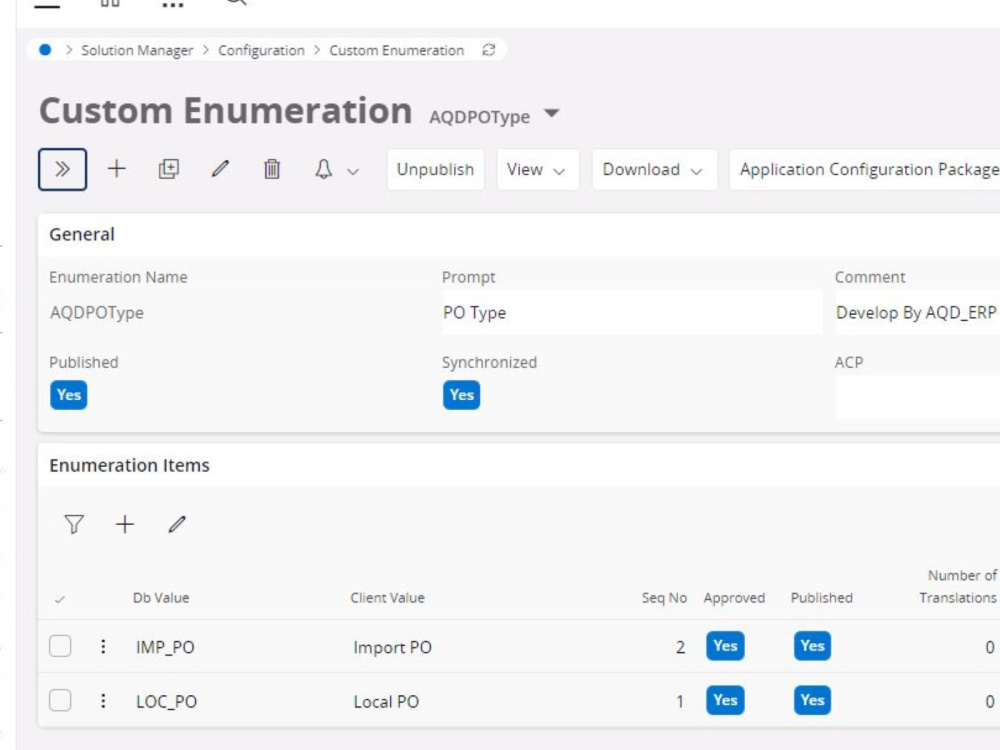The width and height of the screenshot is (1000, 750).
Task: Click the blue home dot in breadcrumb
Action: point(45,50)
